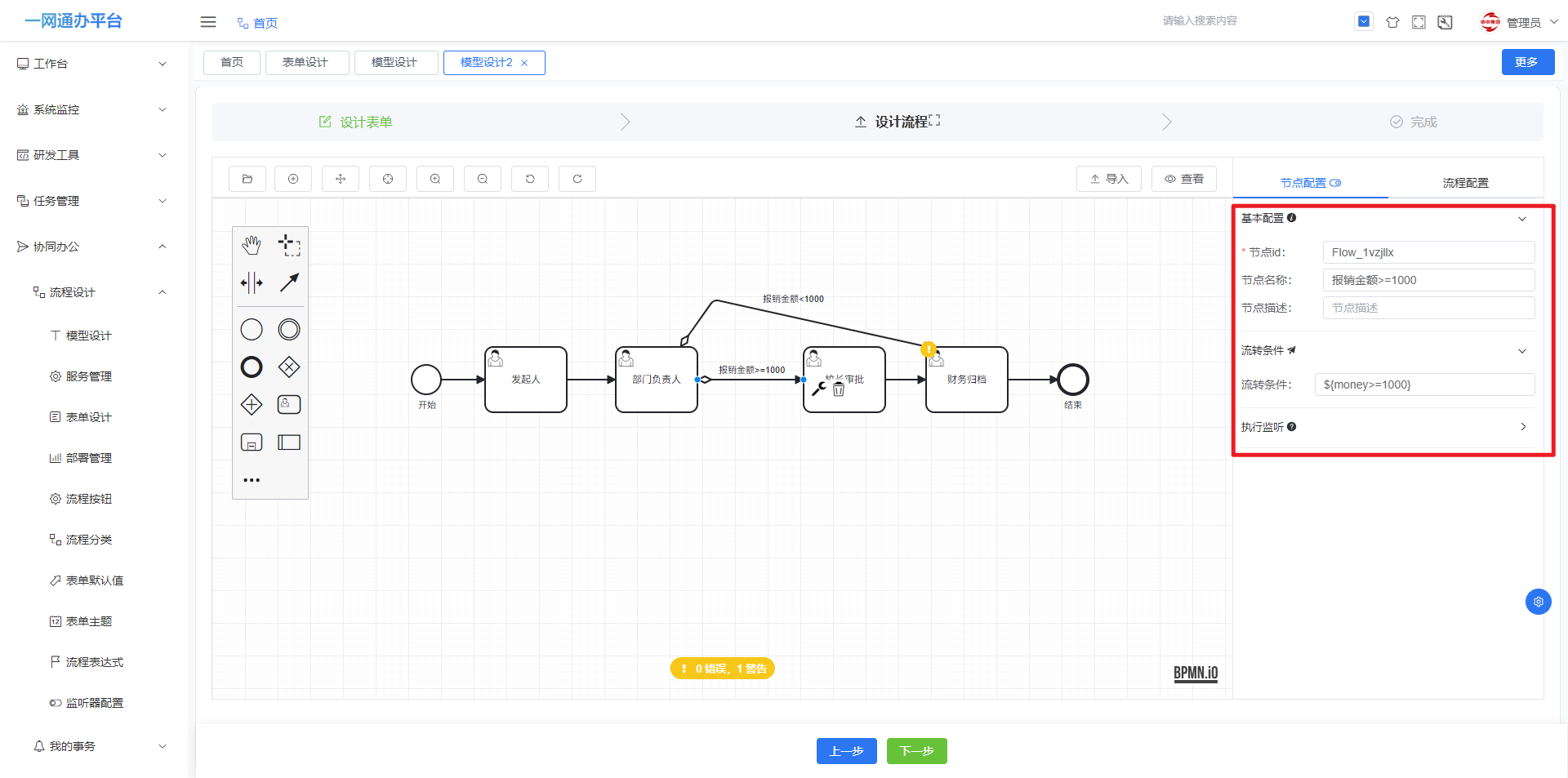Screen dimensions: 1568x778
Task: Click the 导入 import button
Action: click(1109, 179)
